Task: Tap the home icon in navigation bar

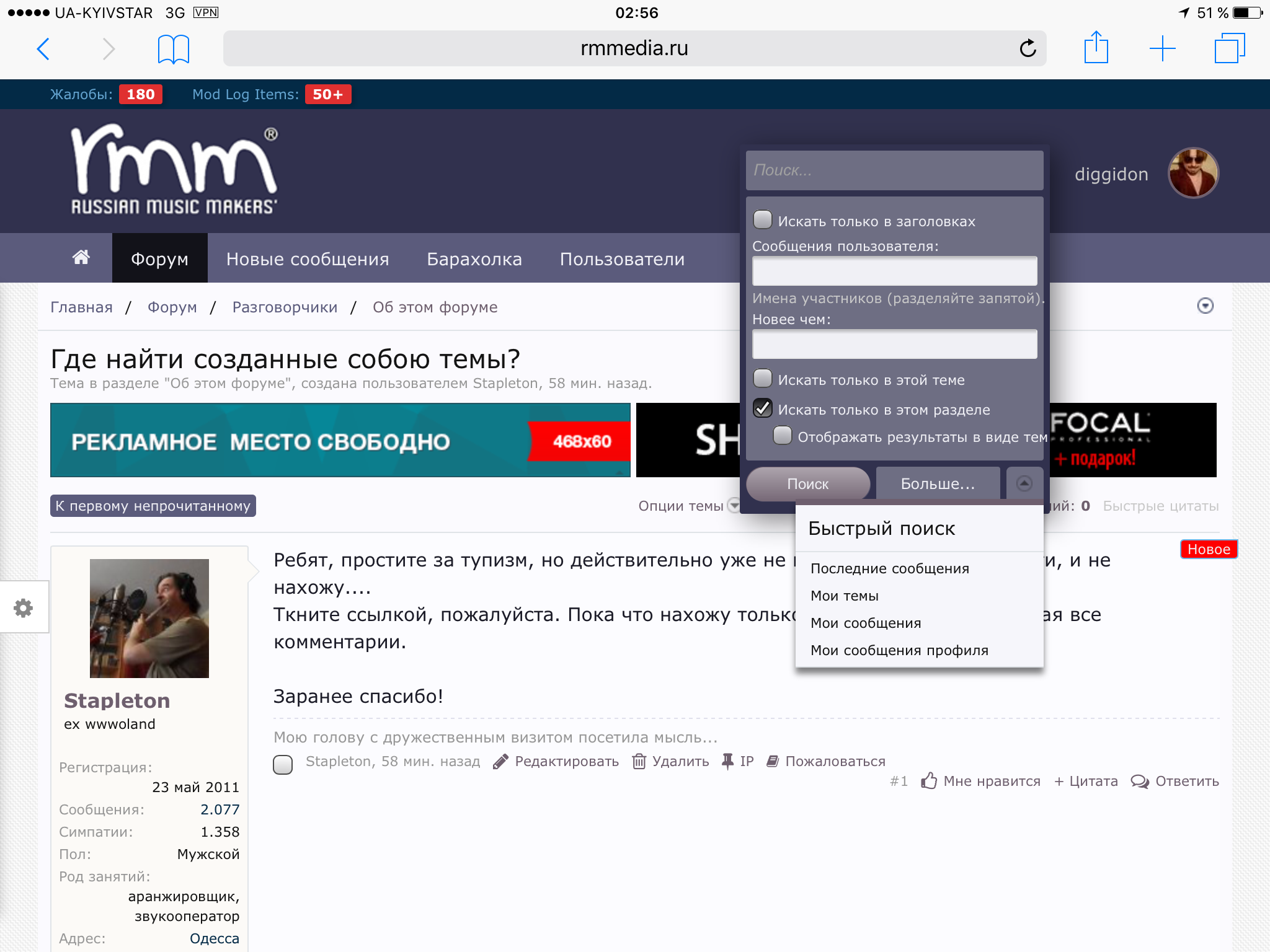Action: tap(81, 258)
